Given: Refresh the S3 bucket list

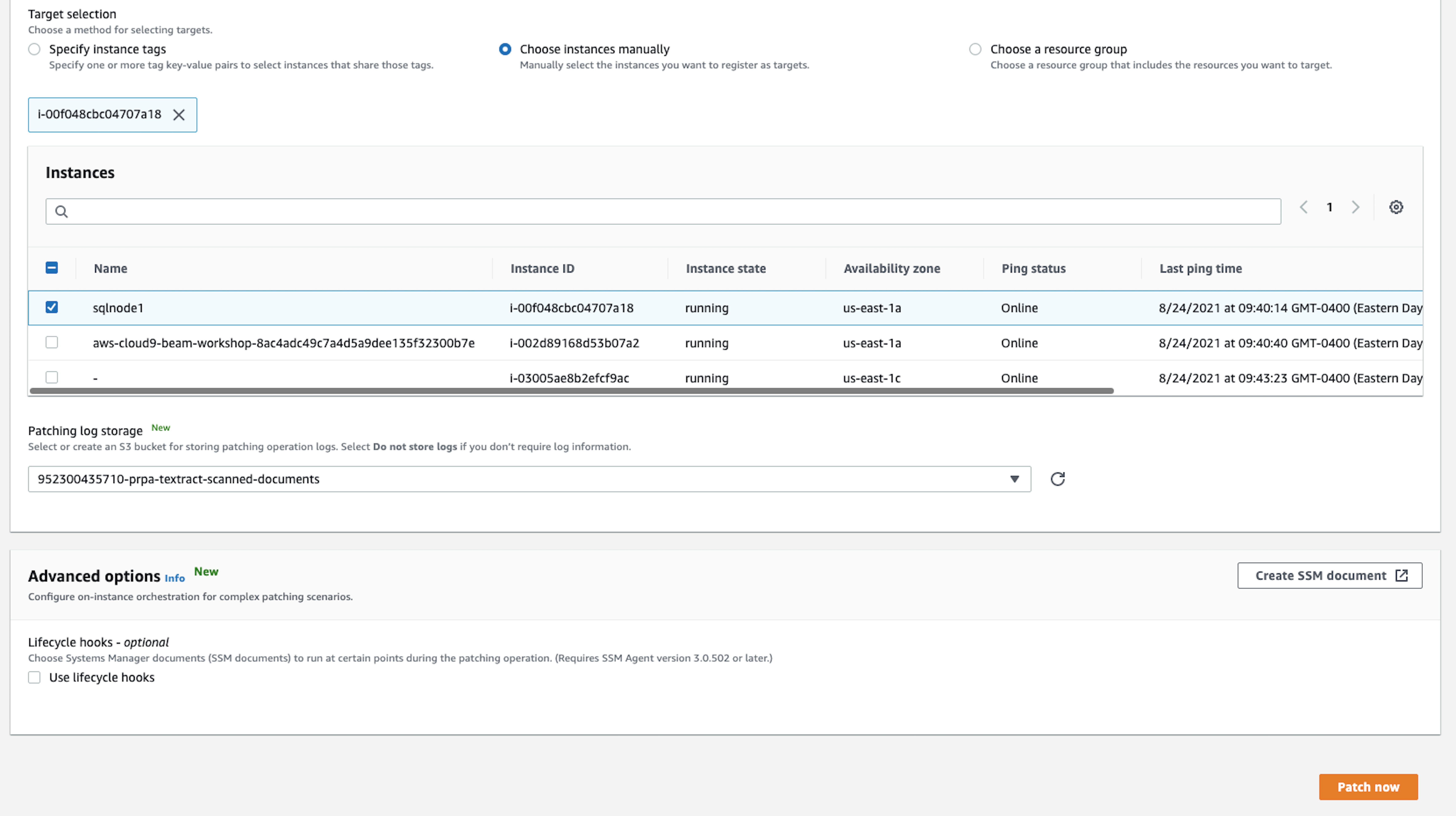Looking at the screenshot, I should pyautogui.click(x=1058, y=479).
